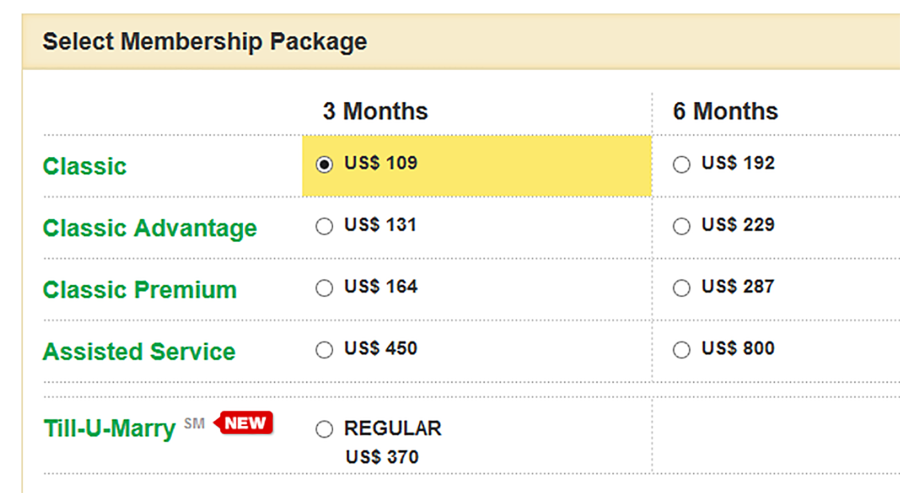The width and height of the screenshot is (900, 493).
Task: Open the Till-U-Marry package link
Action: [109, 429]
